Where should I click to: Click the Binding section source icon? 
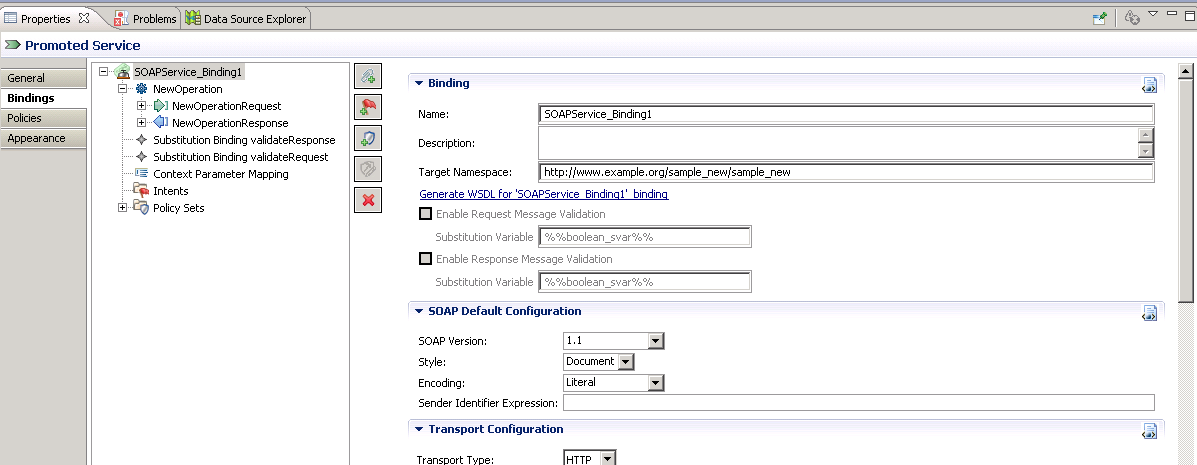[1150, 85]
